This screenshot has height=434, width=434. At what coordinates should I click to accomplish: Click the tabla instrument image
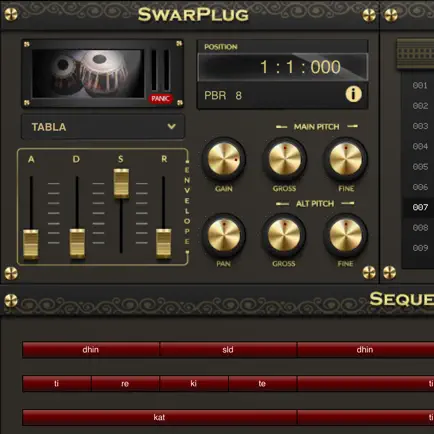(x=88, y=74)
